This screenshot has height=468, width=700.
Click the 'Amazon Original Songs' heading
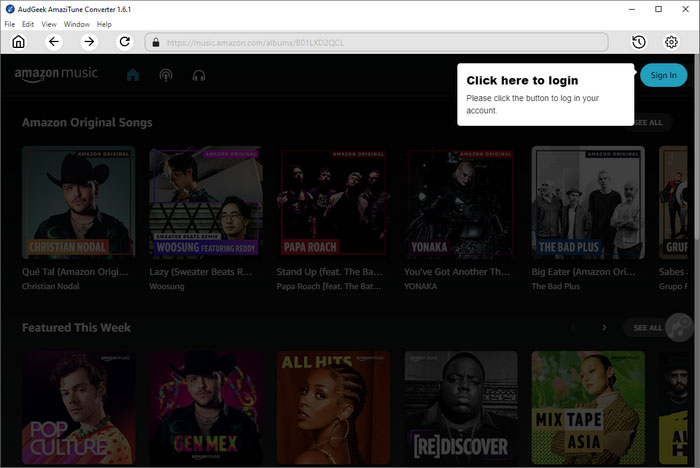tap(87, 122)
